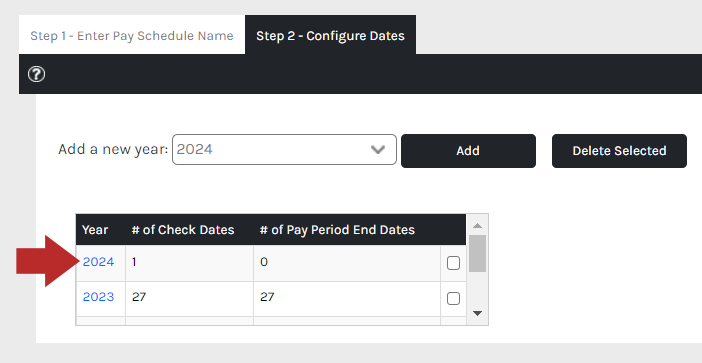The image size is (702, 363).
Task: Click the # of Pay Period End Dates header
Action: tap(337, 230)
